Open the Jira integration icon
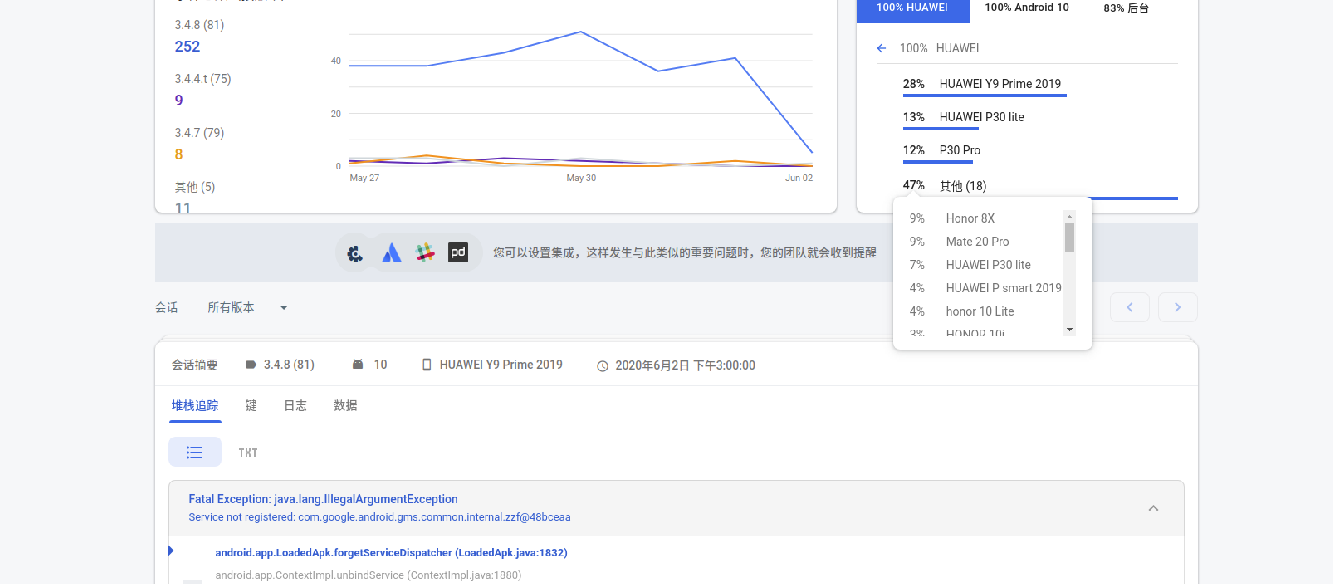 point(390,252)
